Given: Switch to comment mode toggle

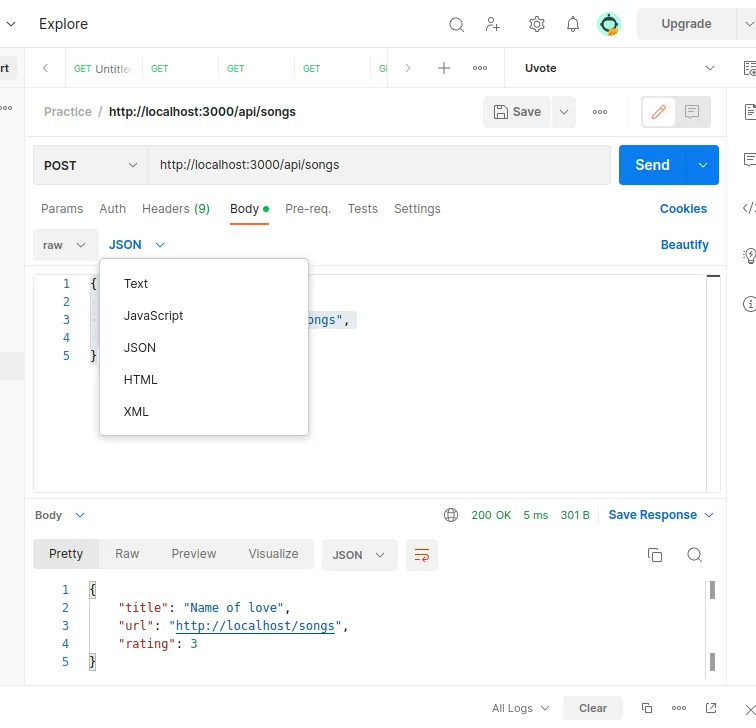Looking at the screenshot, I should tap(692, 112).
